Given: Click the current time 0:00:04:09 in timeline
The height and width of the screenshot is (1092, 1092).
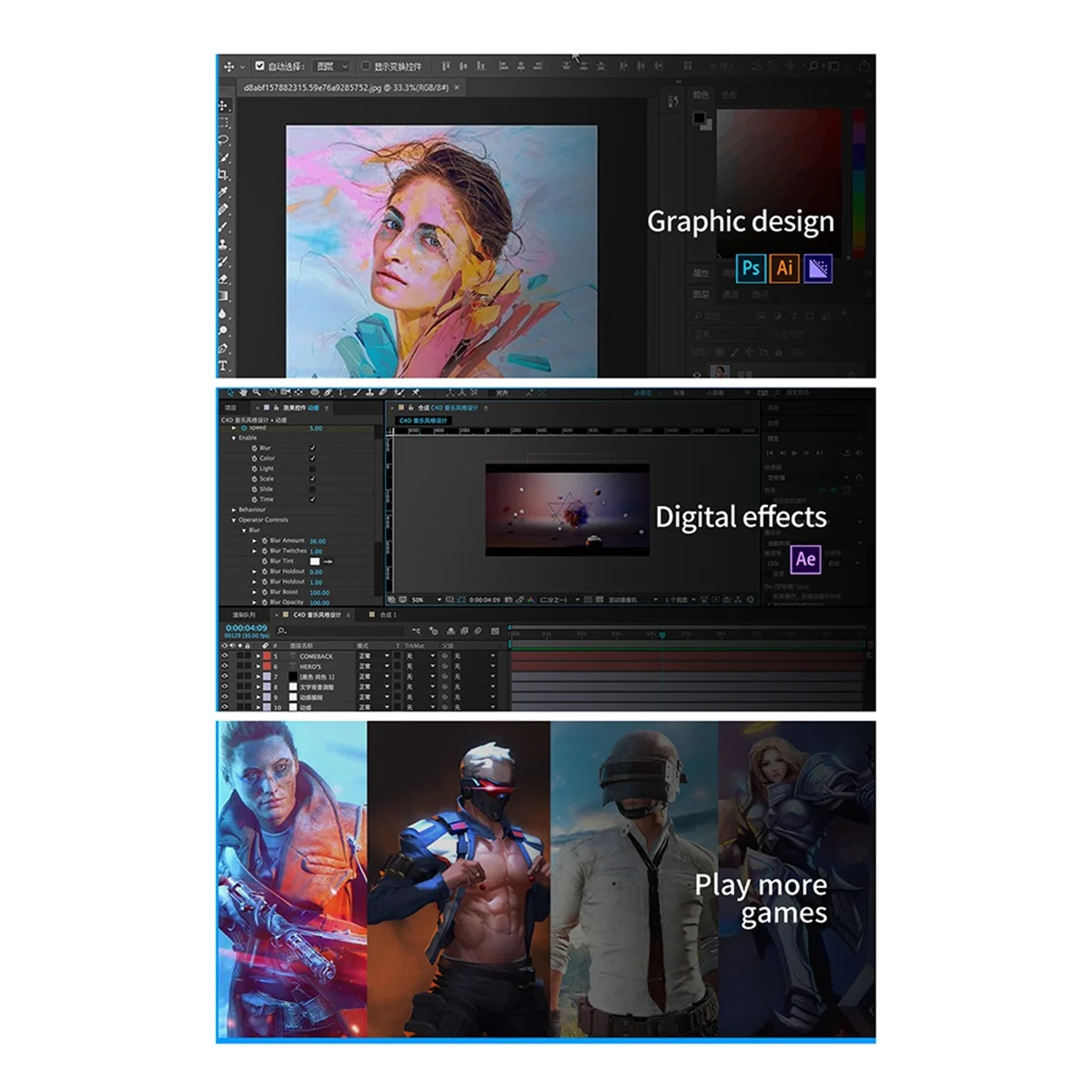Looking at the screenshot, I should click(247, 628).
